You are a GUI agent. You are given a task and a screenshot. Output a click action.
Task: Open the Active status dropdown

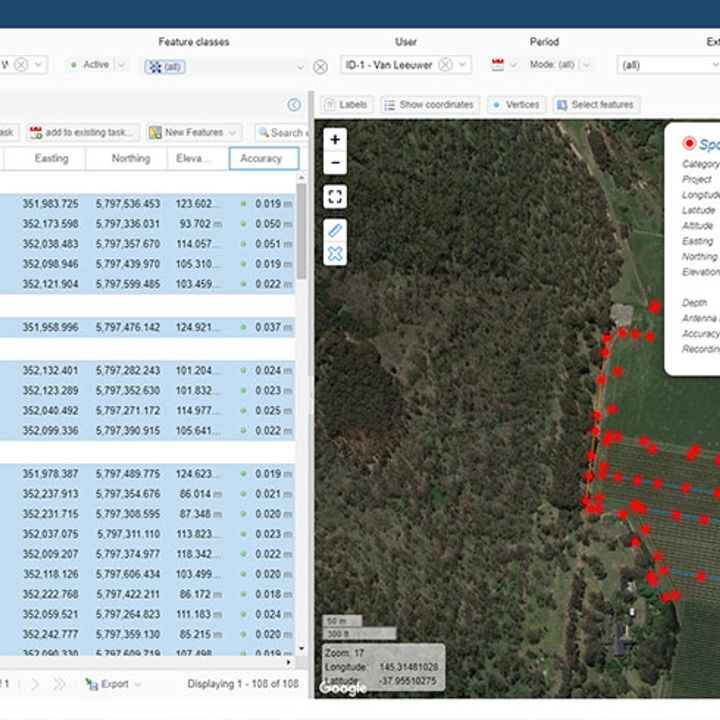[98, 65]
